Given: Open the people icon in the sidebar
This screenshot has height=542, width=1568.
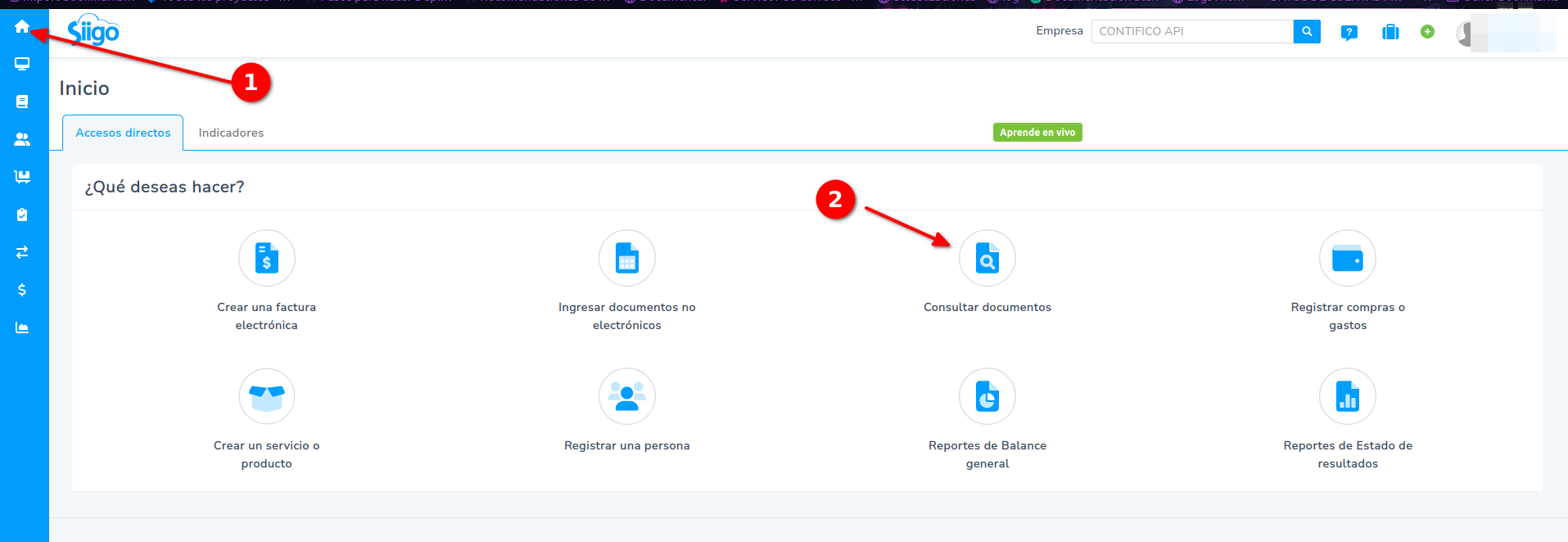Looking at the screenshot, I should pyautogui.click(x=22, y=139).
